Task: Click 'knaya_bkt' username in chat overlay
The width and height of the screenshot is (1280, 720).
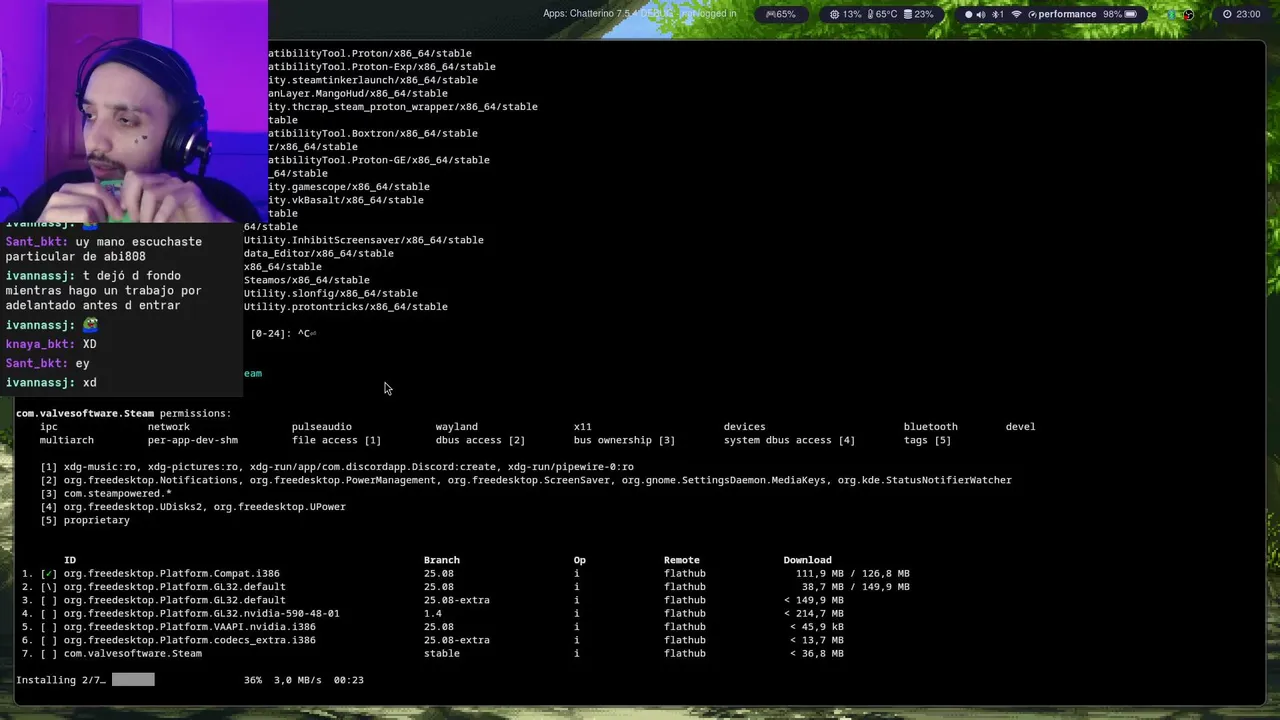Action: click(x=37, y=344)
